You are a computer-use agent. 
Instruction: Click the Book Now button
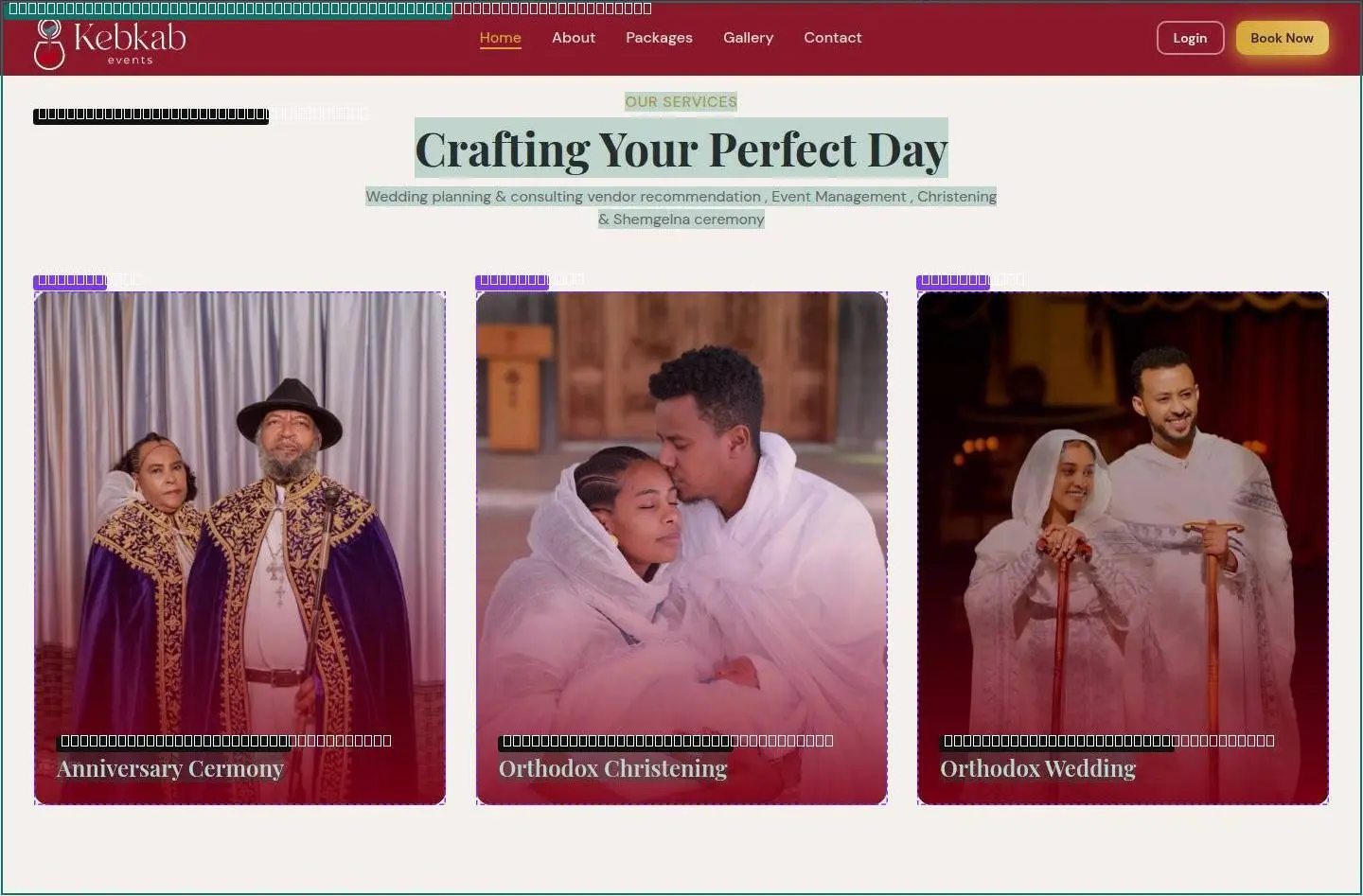point(1282,38)
